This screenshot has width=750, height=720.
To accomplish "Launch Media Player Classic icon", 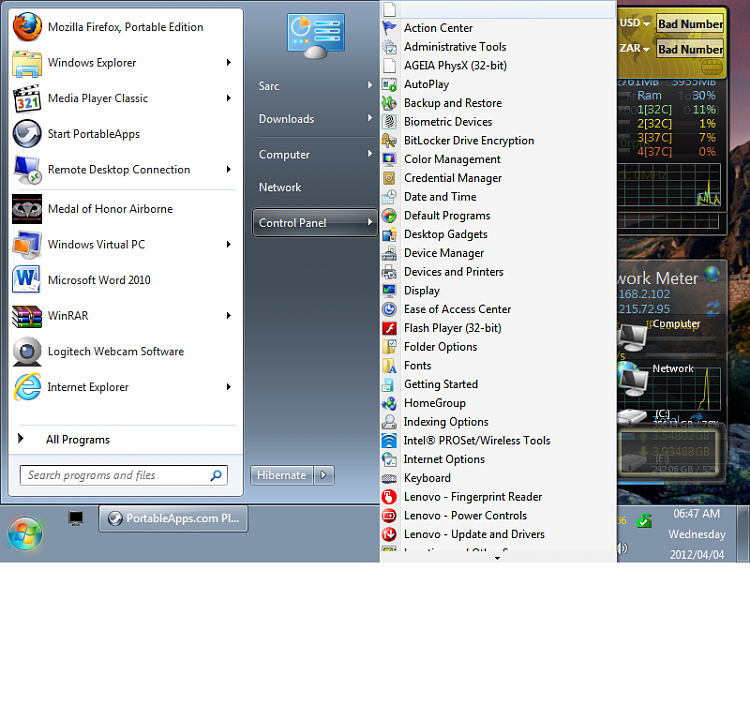I will (27, 99).
